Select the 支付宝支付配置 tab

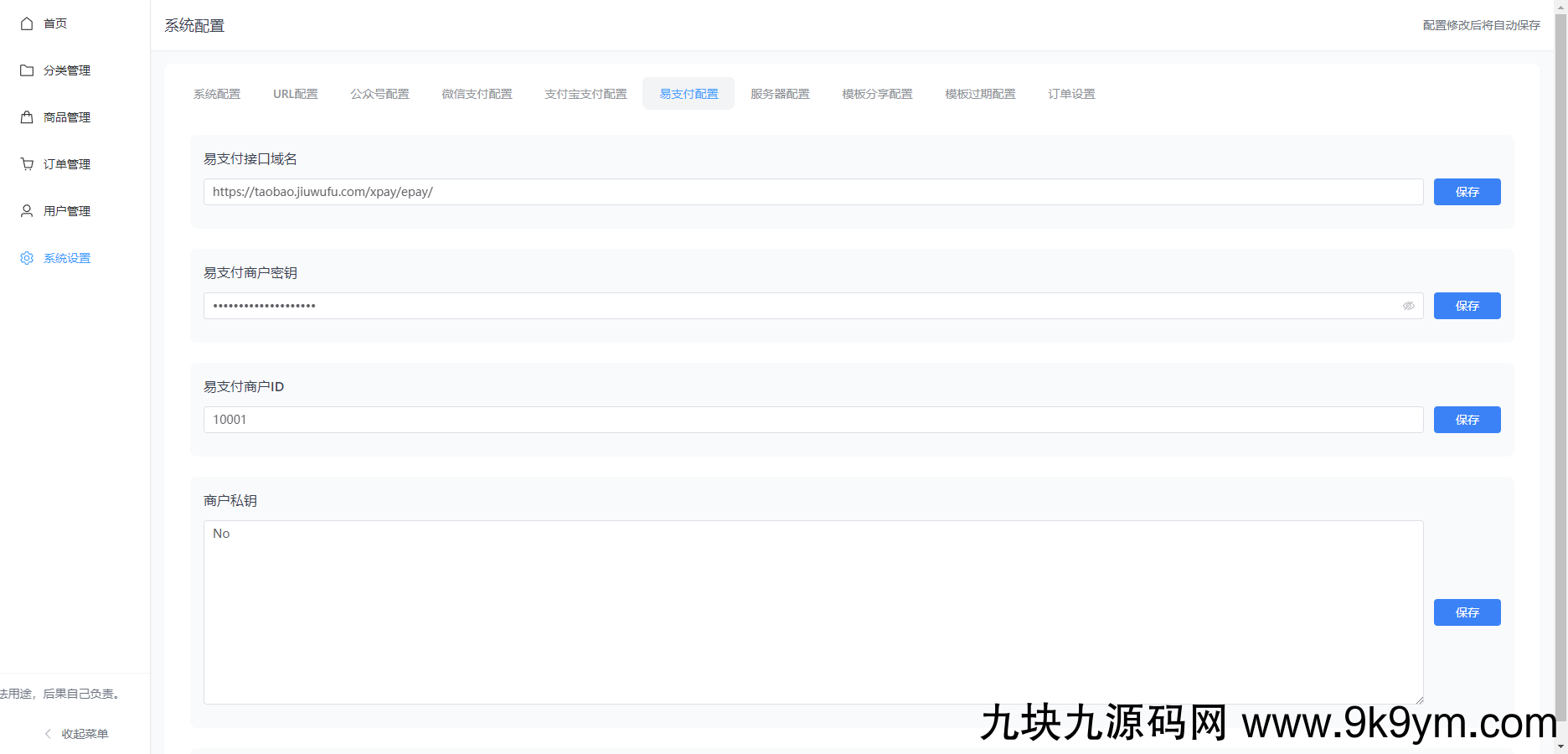[x=585, y=94]
